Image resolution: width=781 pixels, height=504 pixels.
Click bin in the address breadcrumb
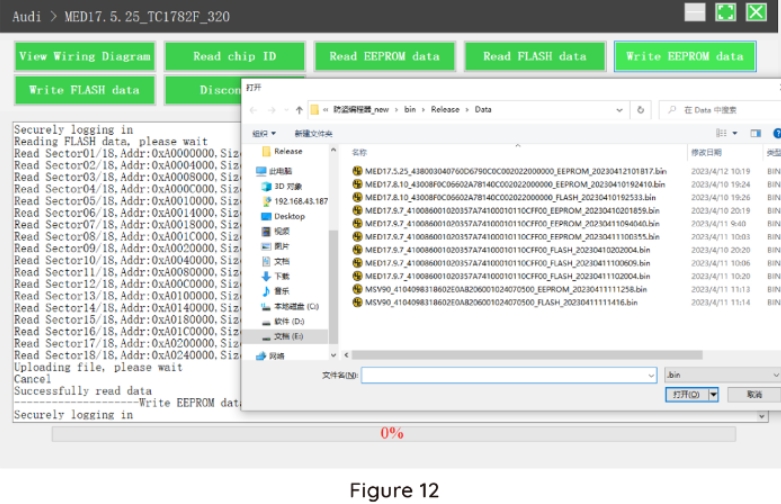410,110
